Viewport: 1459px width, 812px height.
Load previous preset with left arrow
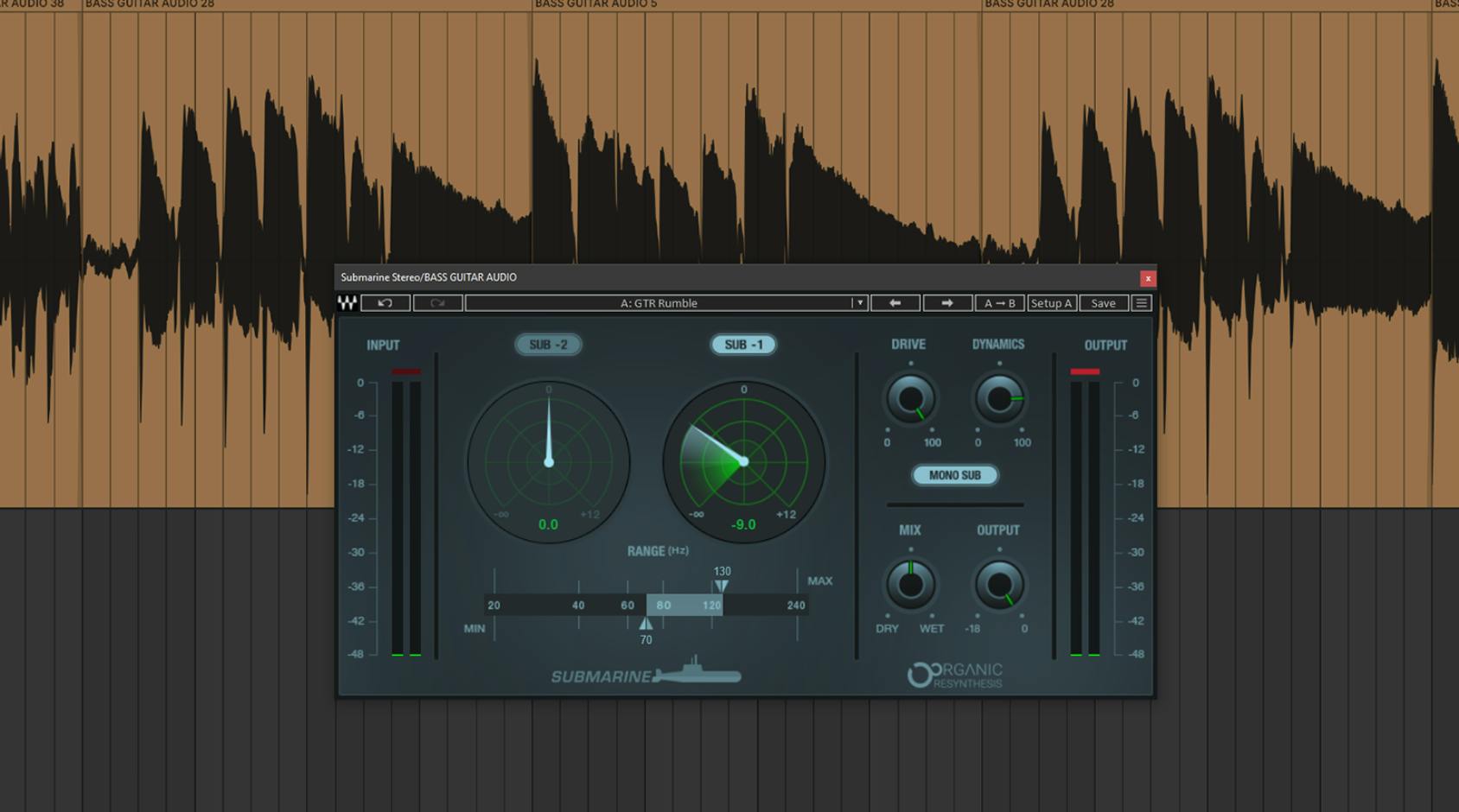tap(895, 303)
